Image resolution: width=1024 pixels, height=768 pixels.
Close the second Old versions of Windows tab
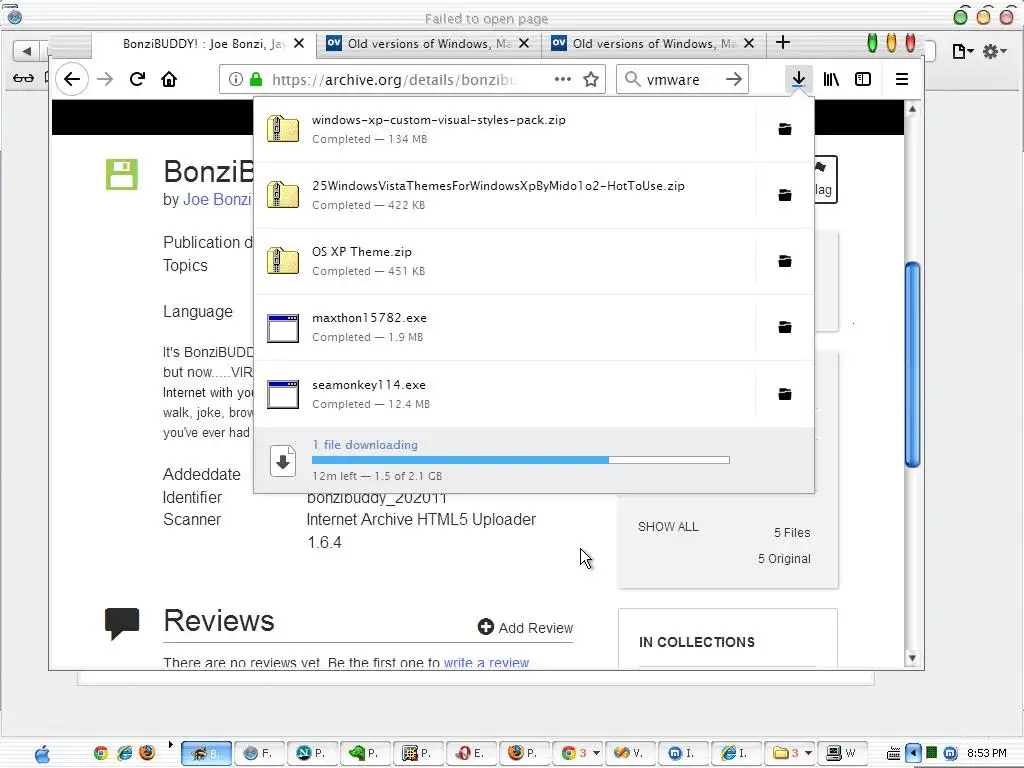pyautogui.click(x=749, y=44)
